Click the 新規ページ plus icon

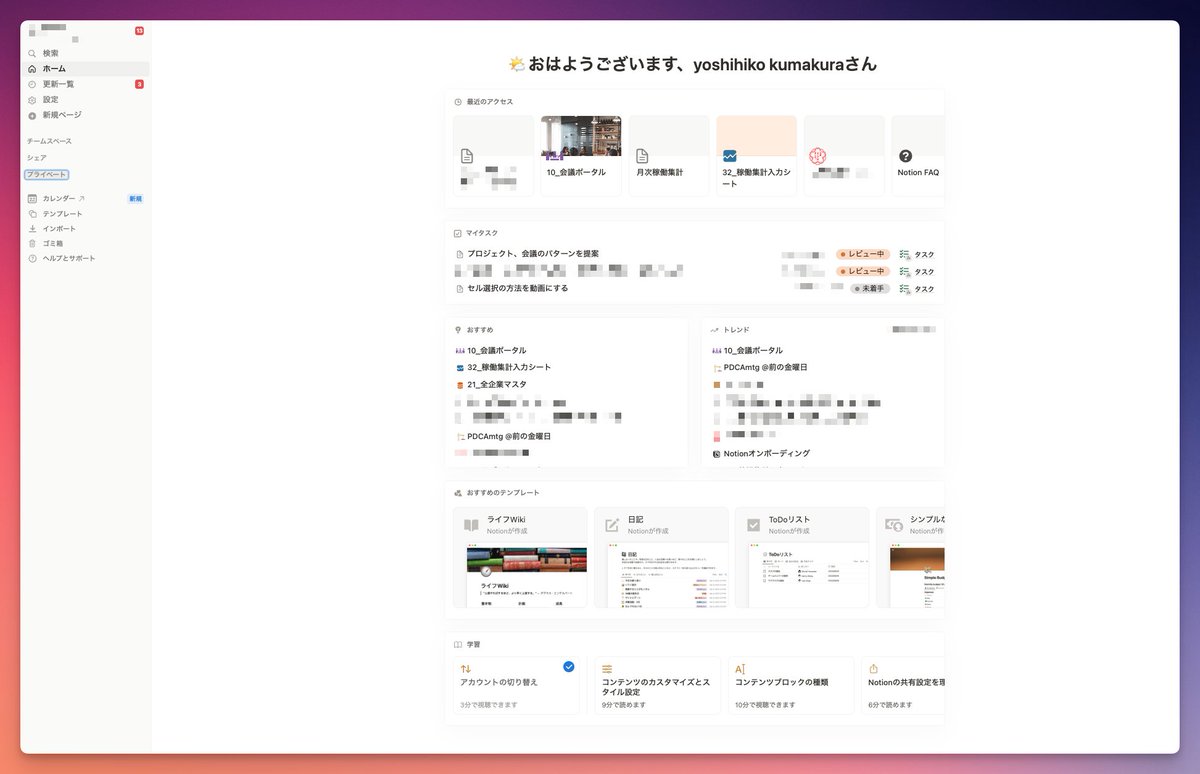(32, 115)
